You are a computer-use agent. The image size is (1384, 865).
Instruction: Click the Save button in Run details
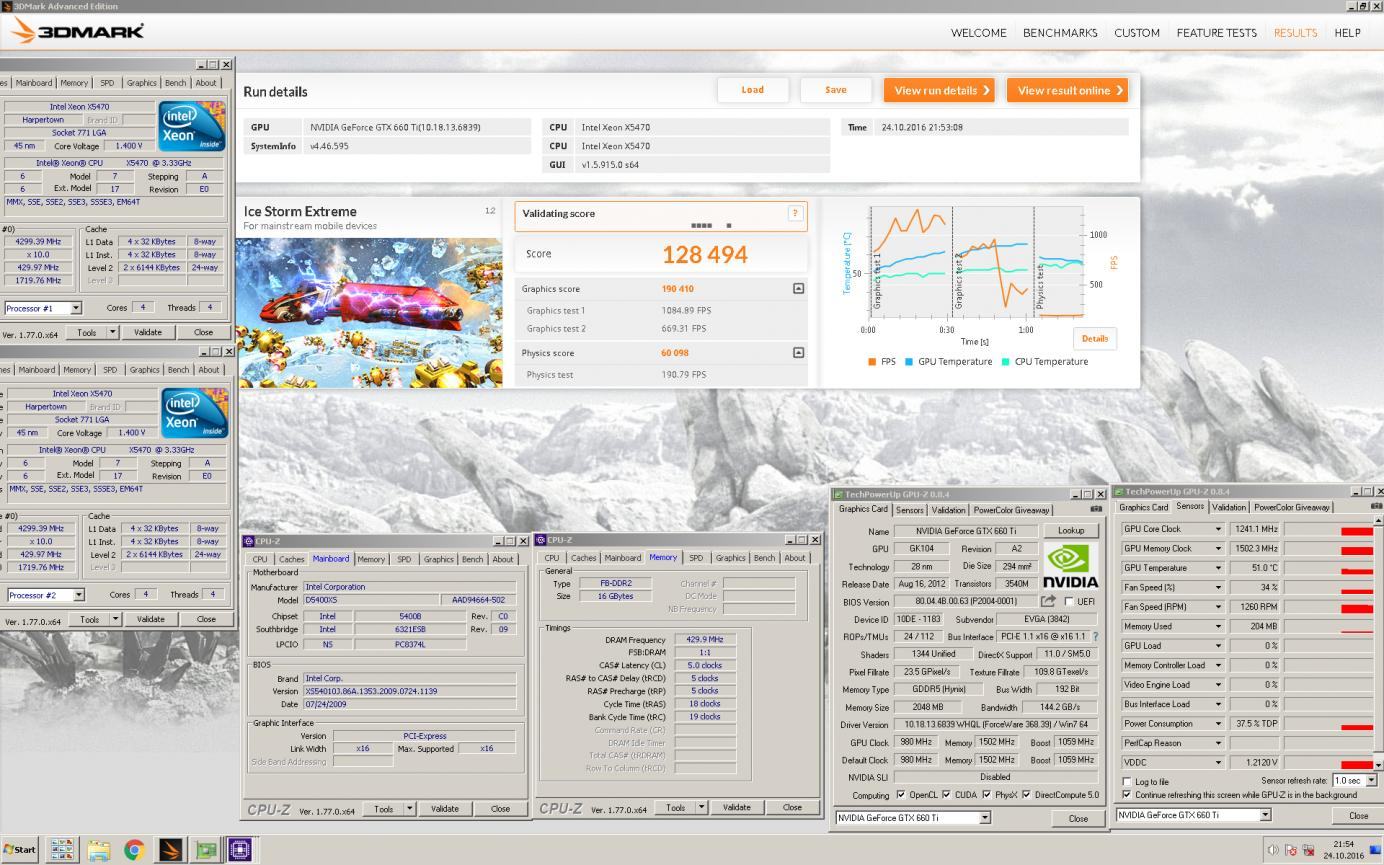[x=836, y=90]
